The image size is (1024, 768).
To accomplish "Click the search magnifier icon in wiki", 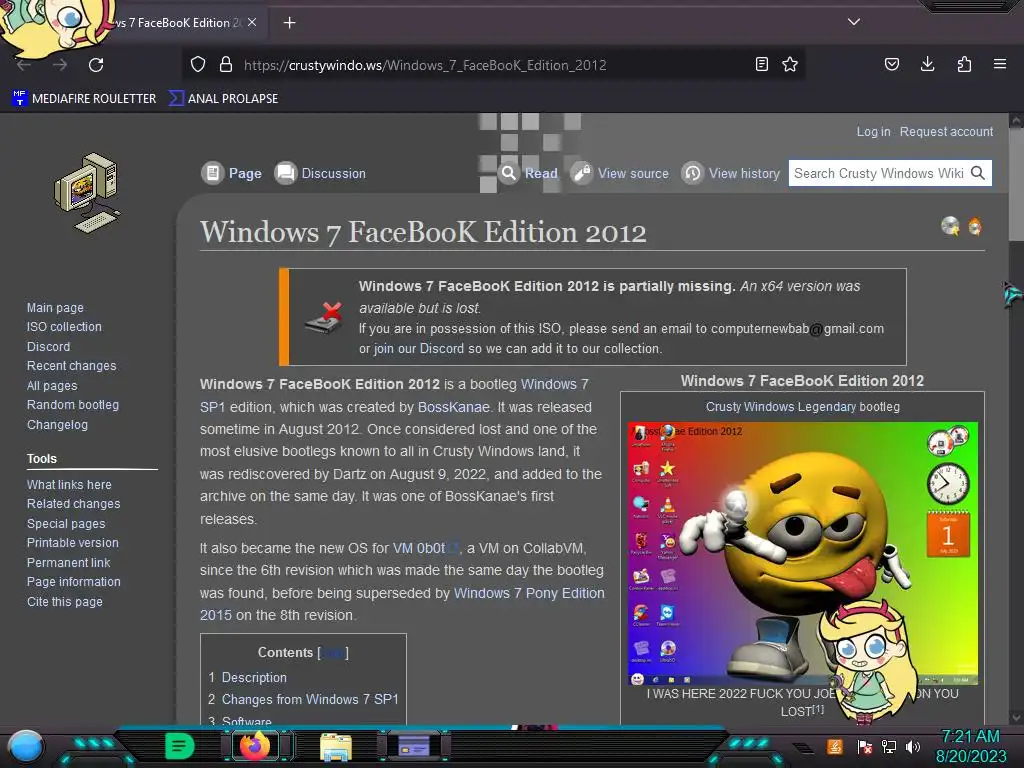I will click(x=978, y=173).
